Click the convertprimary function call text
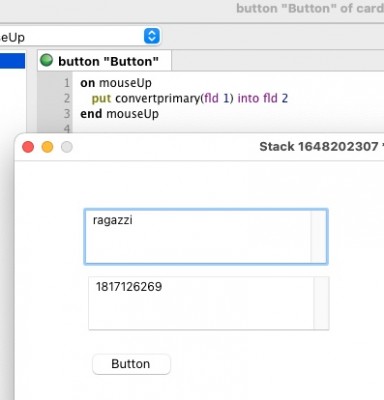This screenshot has height=400, width=384. click(x=158, y=98)
